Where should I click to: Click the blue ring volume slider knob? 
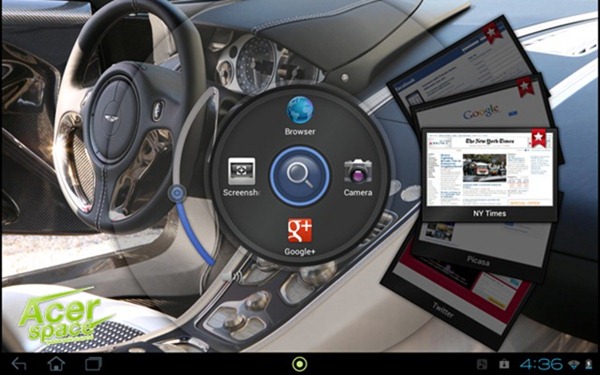pyautogui.click(x=177, y=194)
